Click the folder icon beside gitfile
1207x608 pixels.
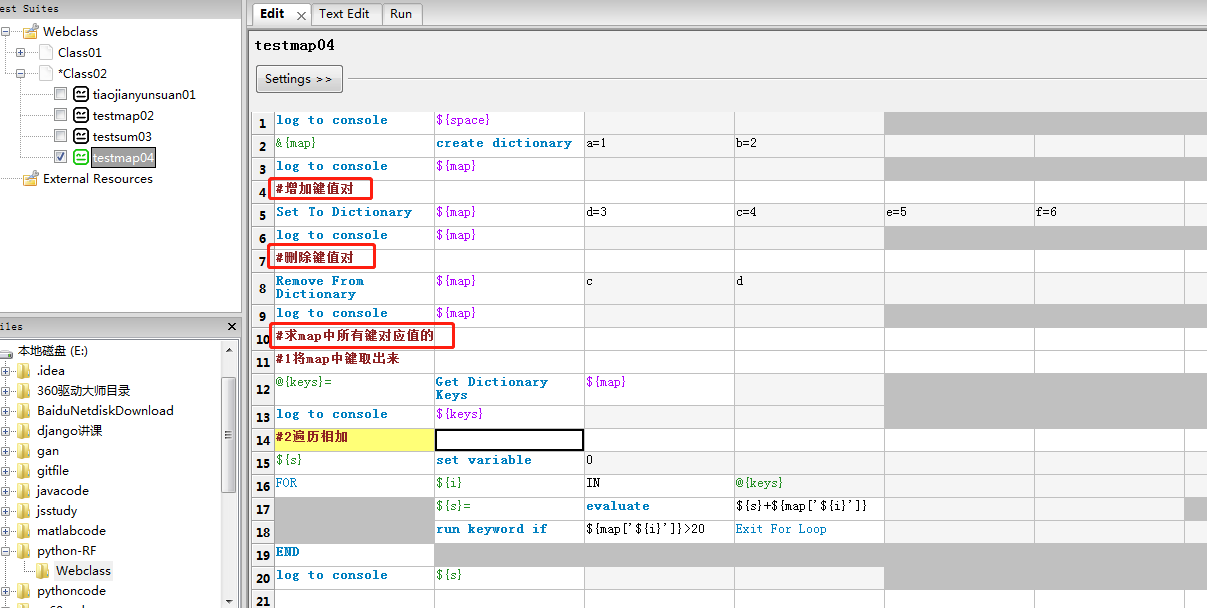25,471
